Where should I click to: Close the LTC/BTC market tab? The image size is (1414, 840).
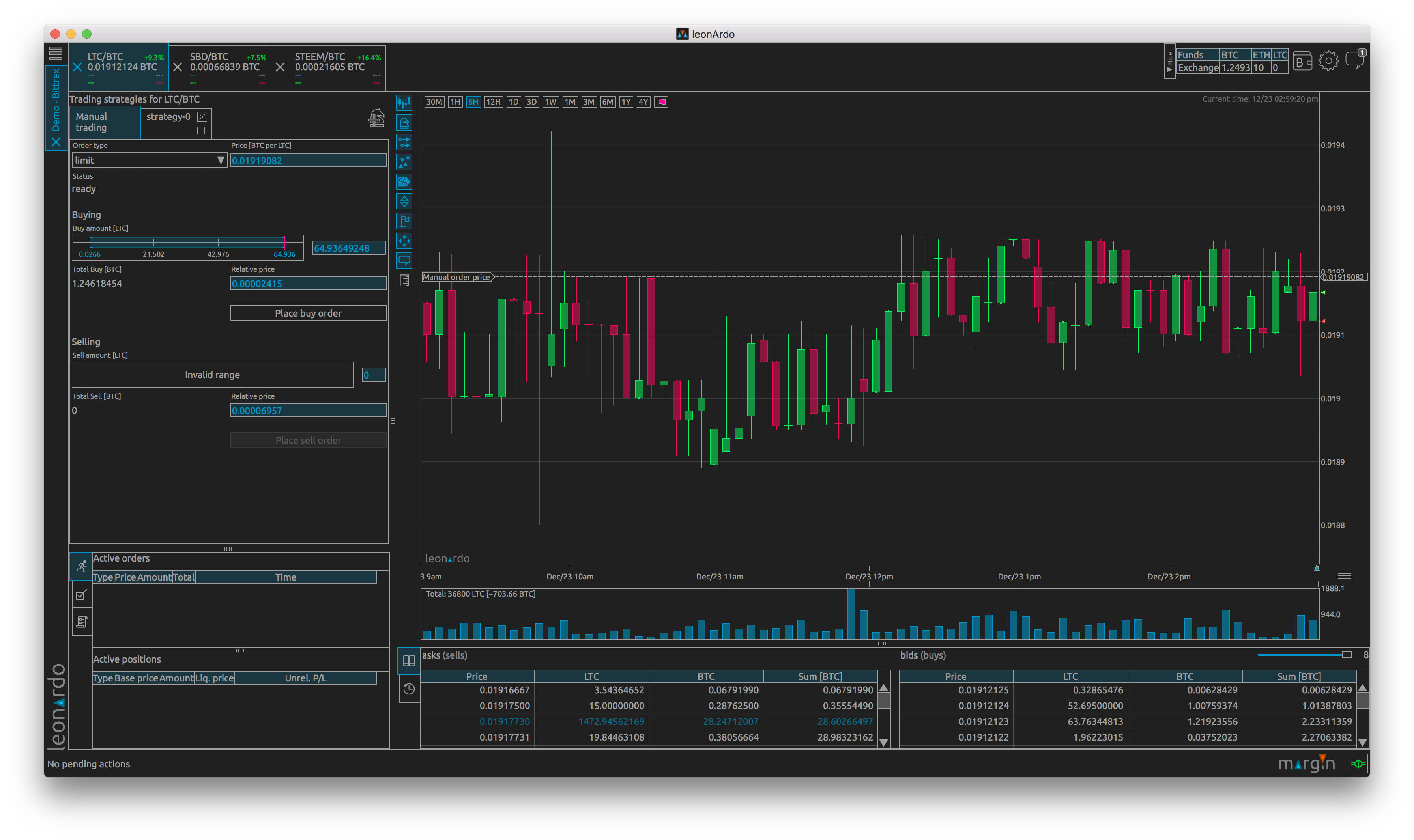(x=78, y=67)
